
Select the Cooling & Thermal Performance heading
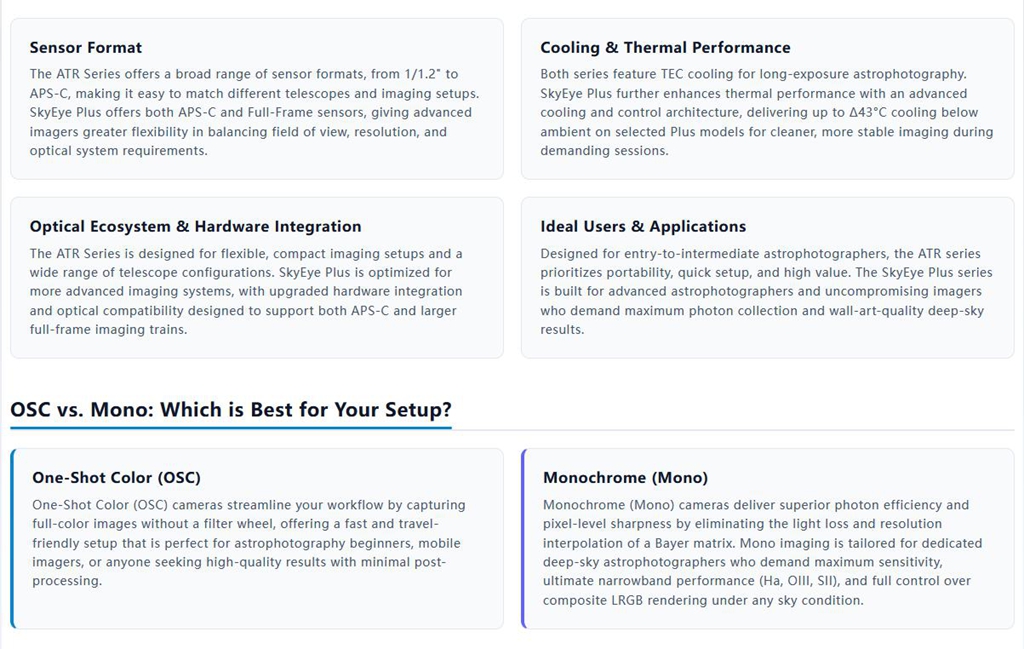[x=665, y=48]
